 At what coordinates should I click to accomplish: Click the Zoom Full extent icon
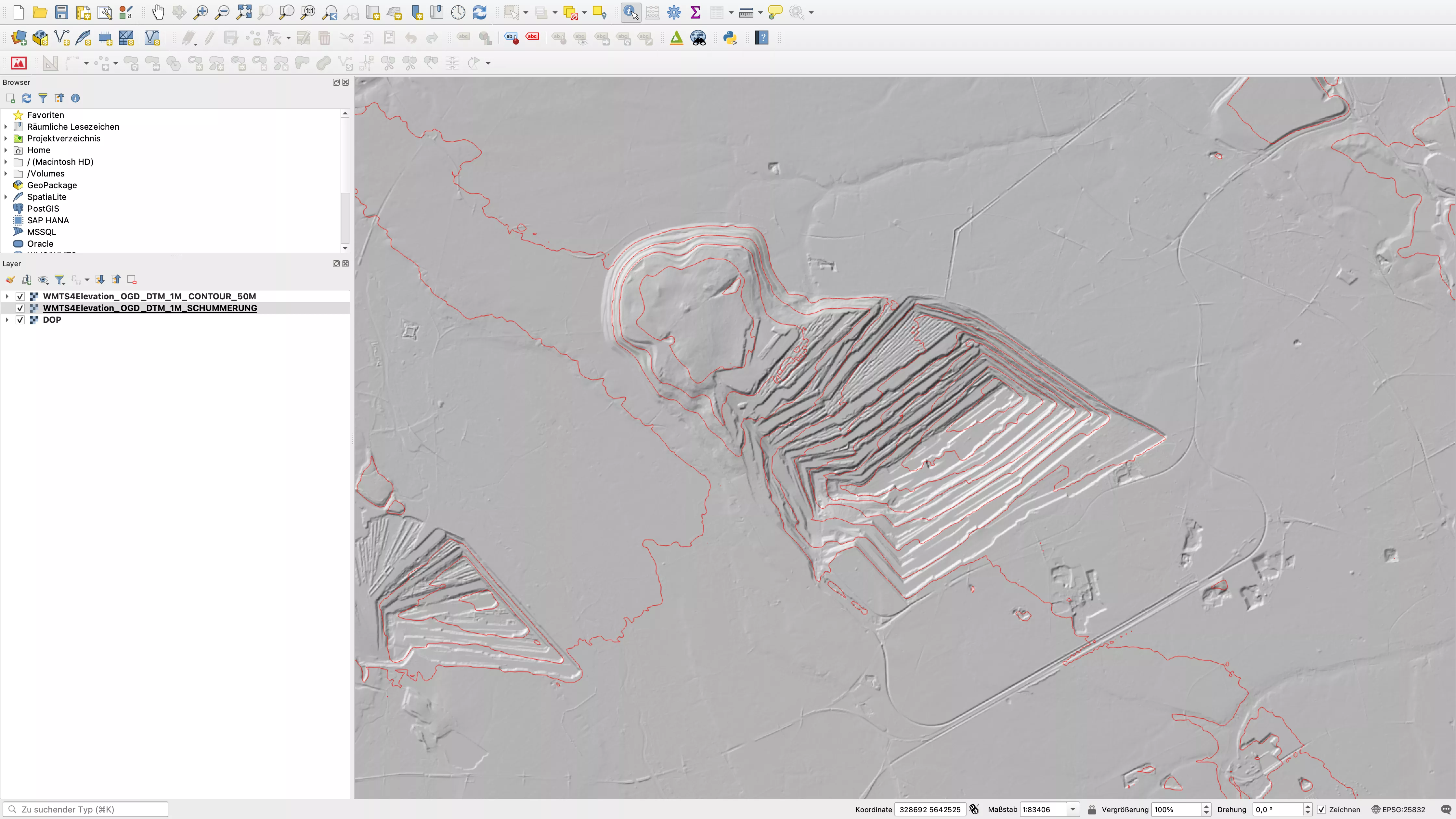(244, 12)
